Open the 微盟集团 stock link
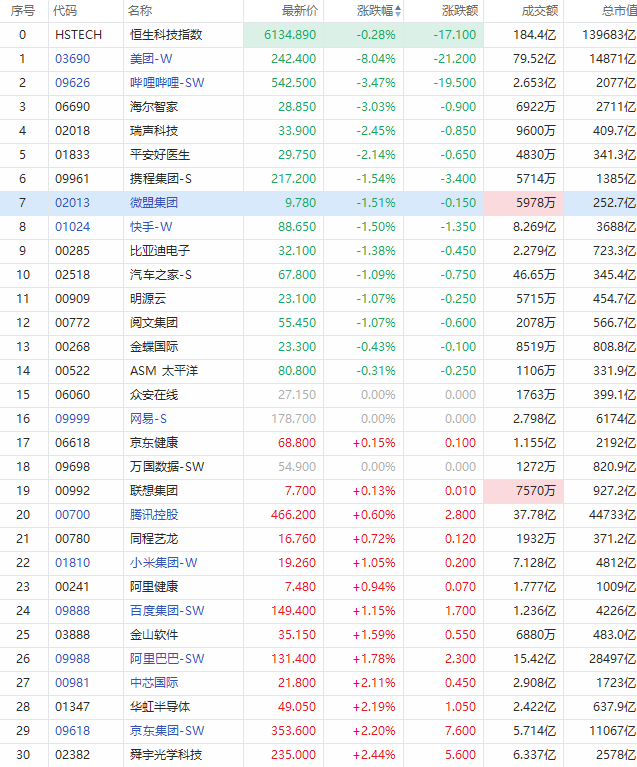Viewport: 637px width, 767px height. tap(154, 203)
